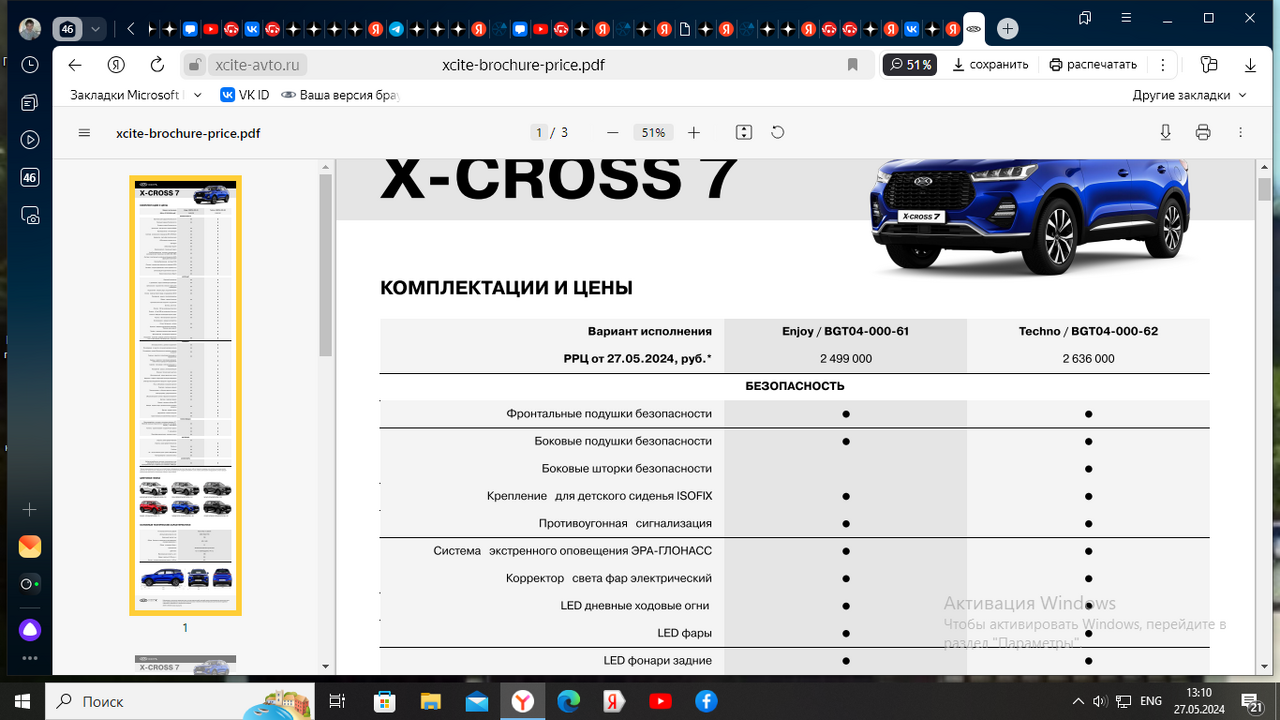Switch ENG input language in tray
The height and width of the screenshot is (720, 1280).
tap(1151, 701)
